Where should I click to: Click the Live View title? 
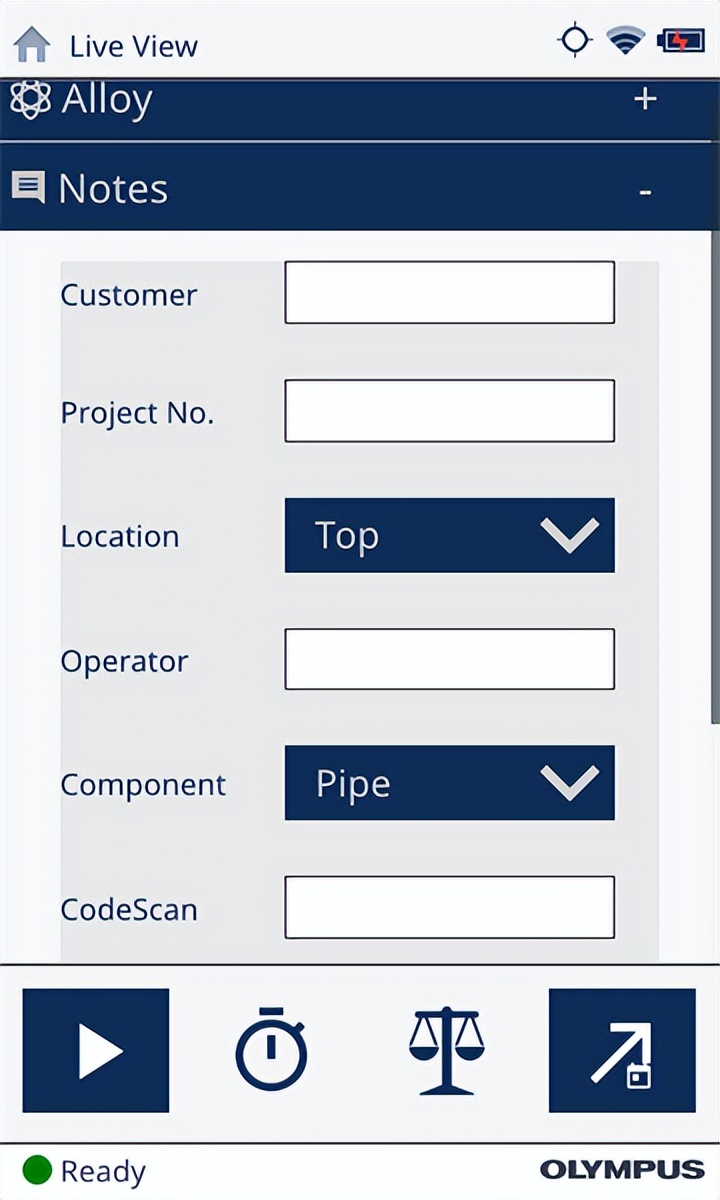click(133, 46)
